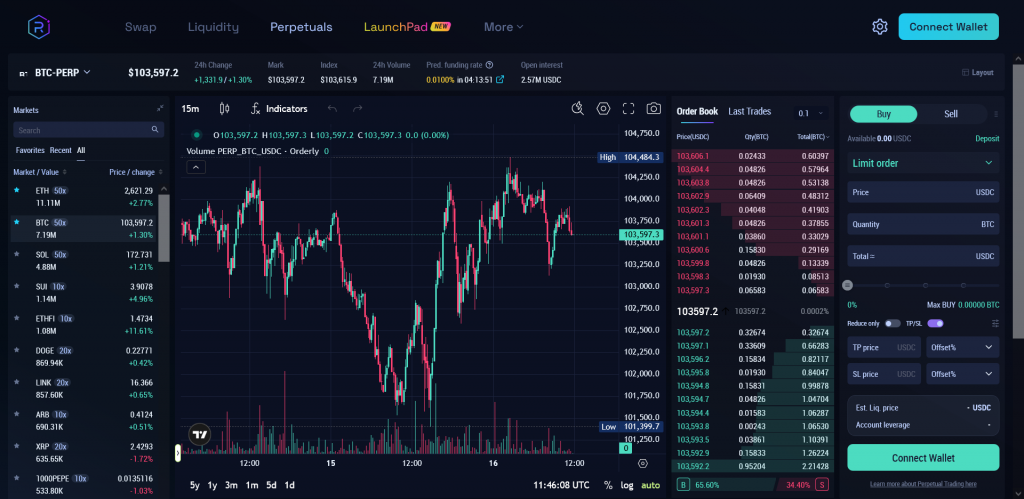Click the Markets search field
The image size is (1024, 499).
(x=88, y=130)
